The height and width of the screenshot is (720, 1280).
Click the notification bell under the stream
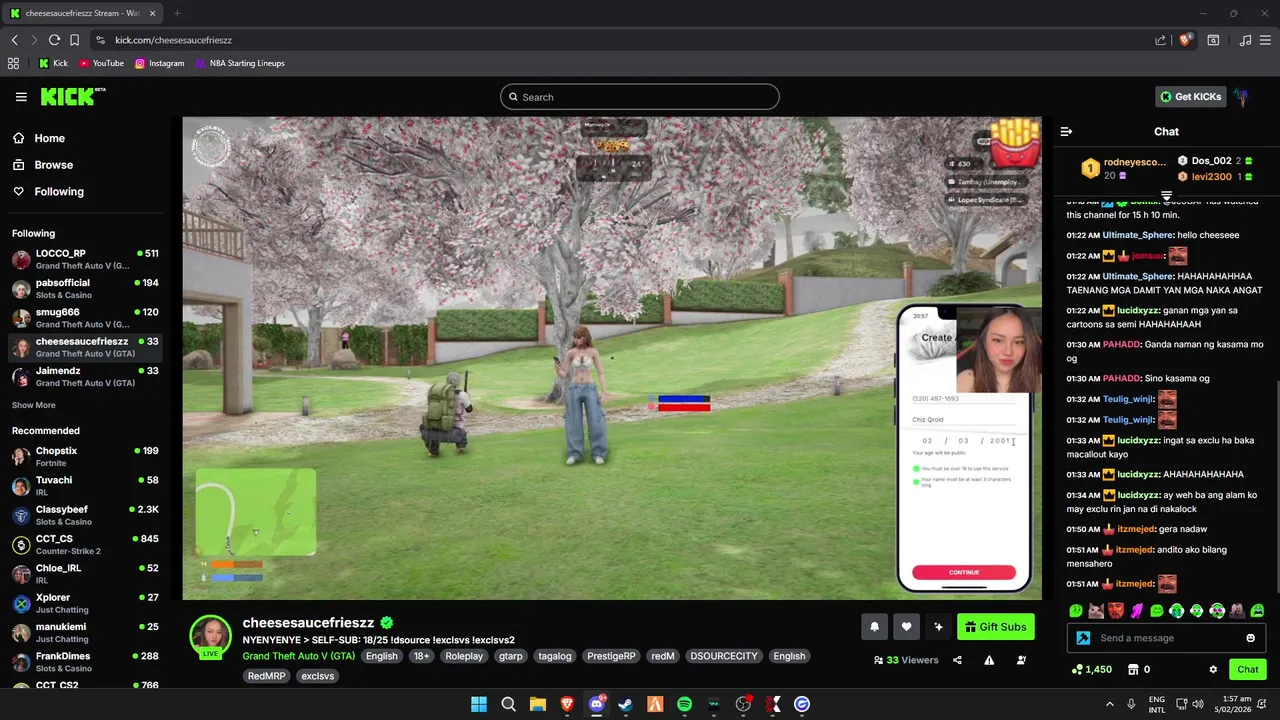874,627
